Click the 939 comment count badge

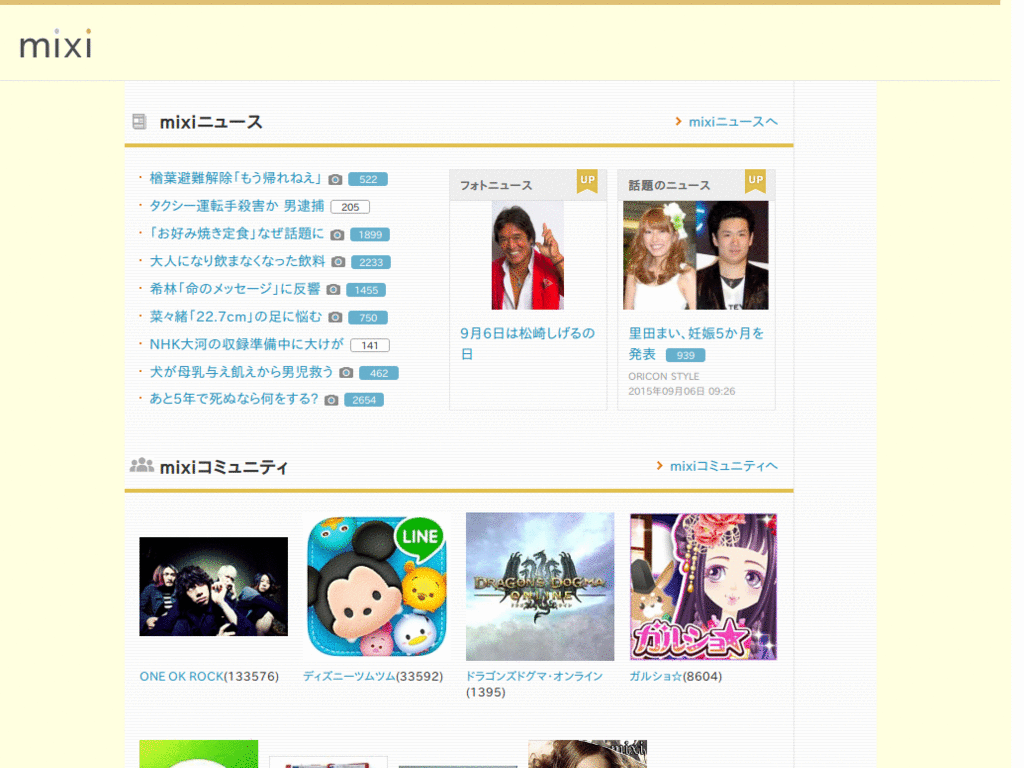(x=685, y=355)
